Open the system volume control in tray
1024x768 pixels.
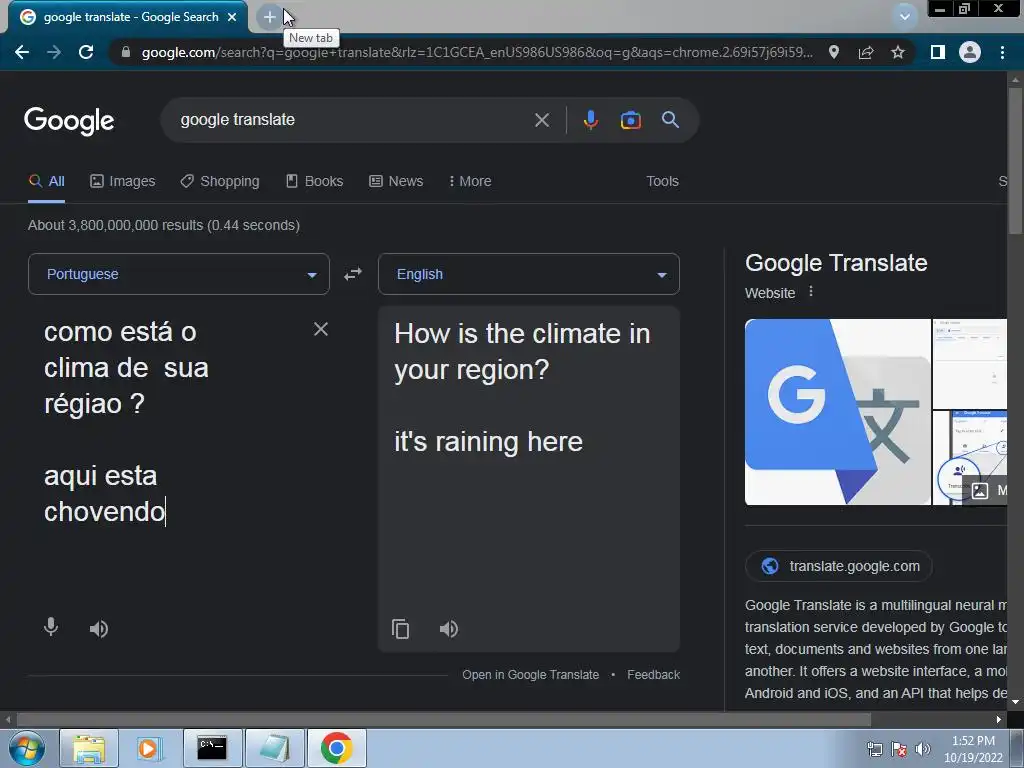(x=923, y=749)
